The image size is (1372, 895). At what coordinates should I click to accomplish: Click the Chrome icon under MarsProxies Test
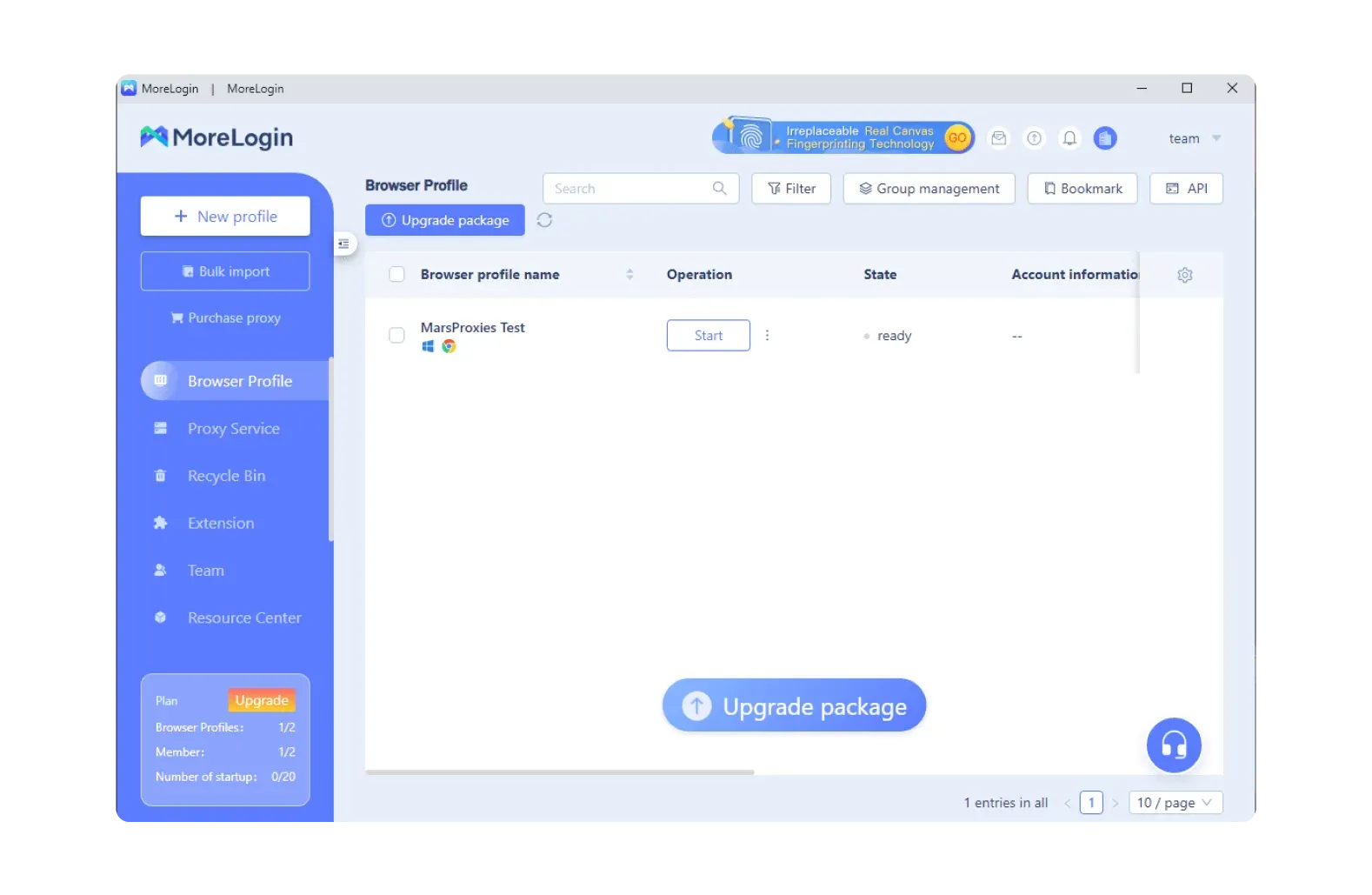449,346
